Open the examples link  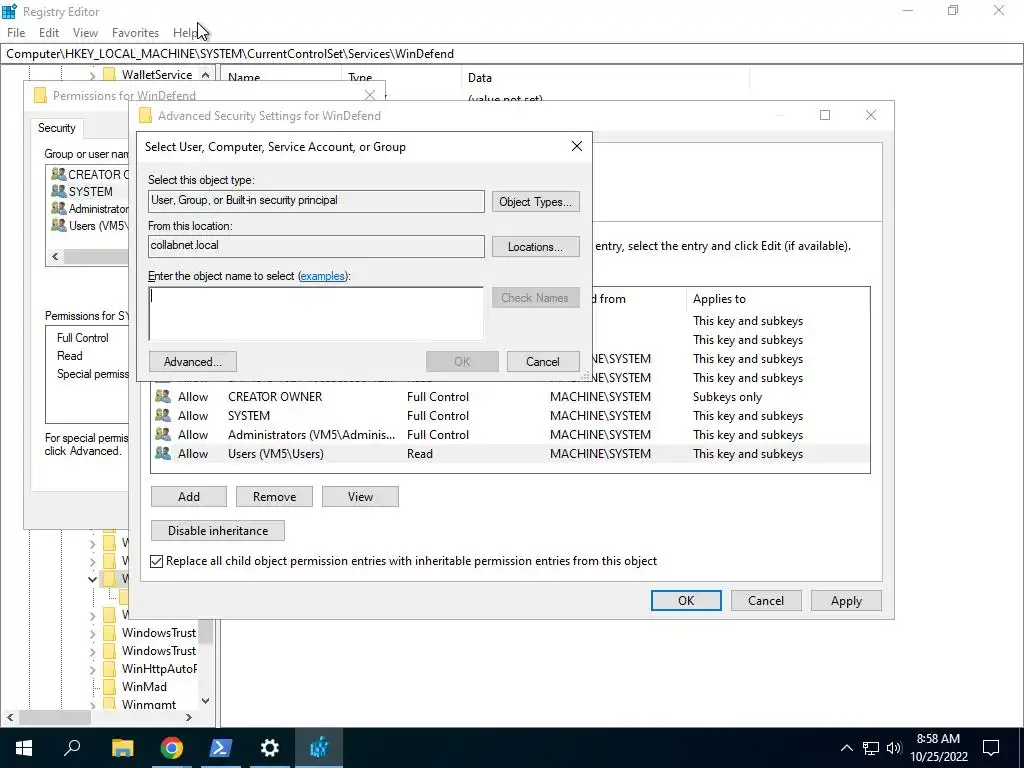(322, 276)
